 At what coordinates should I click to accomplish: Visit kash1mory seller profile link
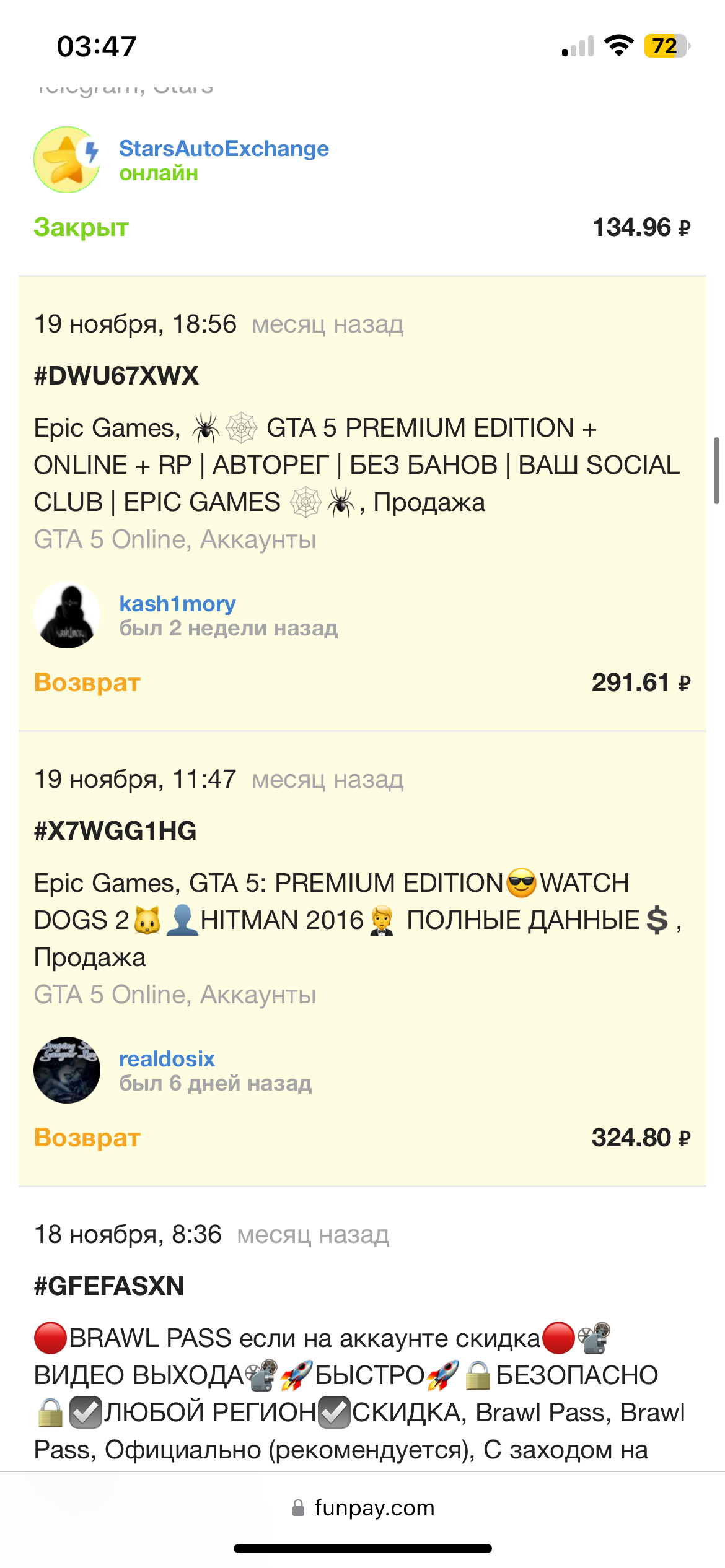coord(177,604)
